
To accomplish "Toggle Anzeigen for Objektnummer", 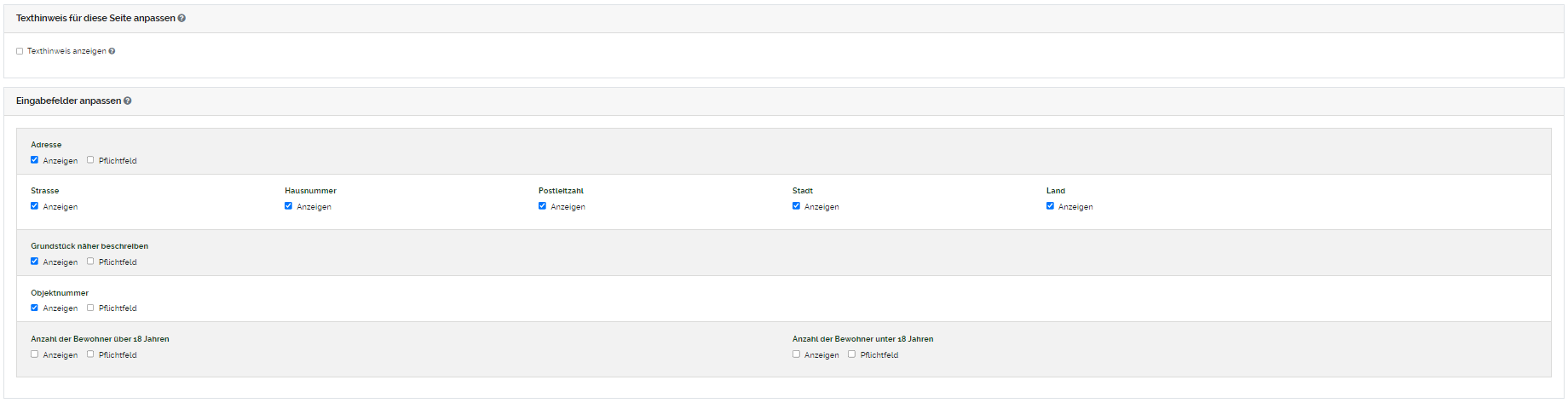I will [x=35, y=308].
